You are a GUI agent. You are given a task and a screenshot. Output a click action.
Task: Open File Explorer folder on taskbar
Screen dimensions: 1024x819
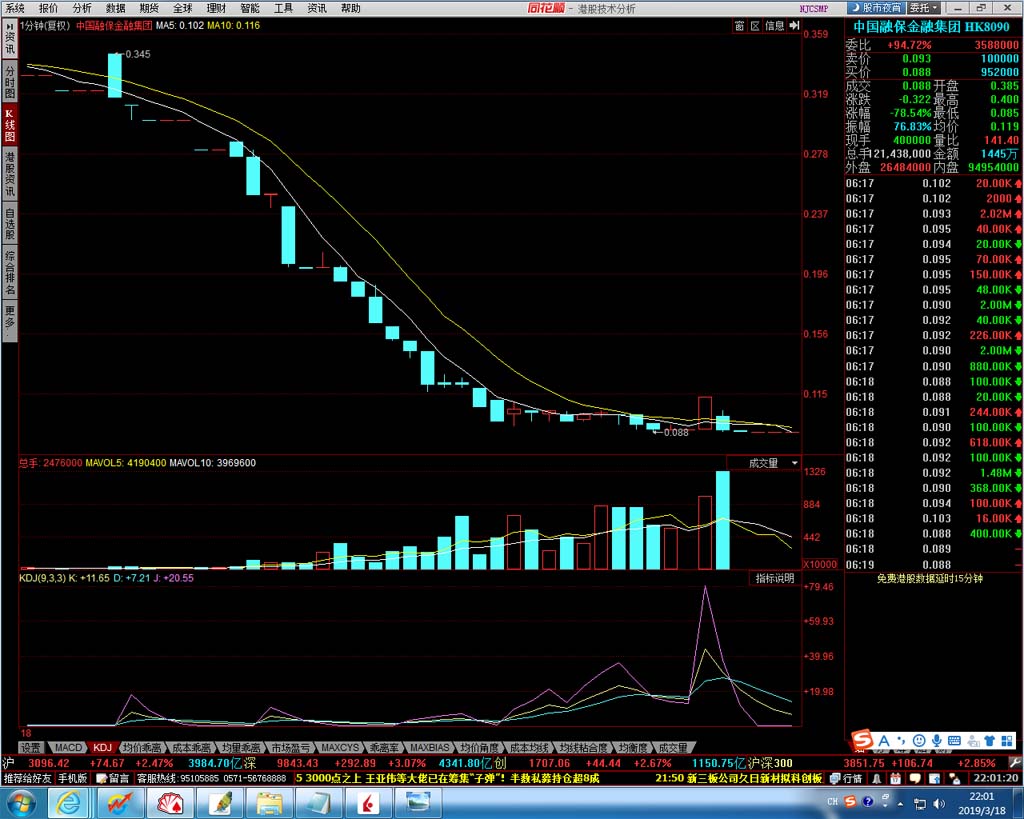268,803
